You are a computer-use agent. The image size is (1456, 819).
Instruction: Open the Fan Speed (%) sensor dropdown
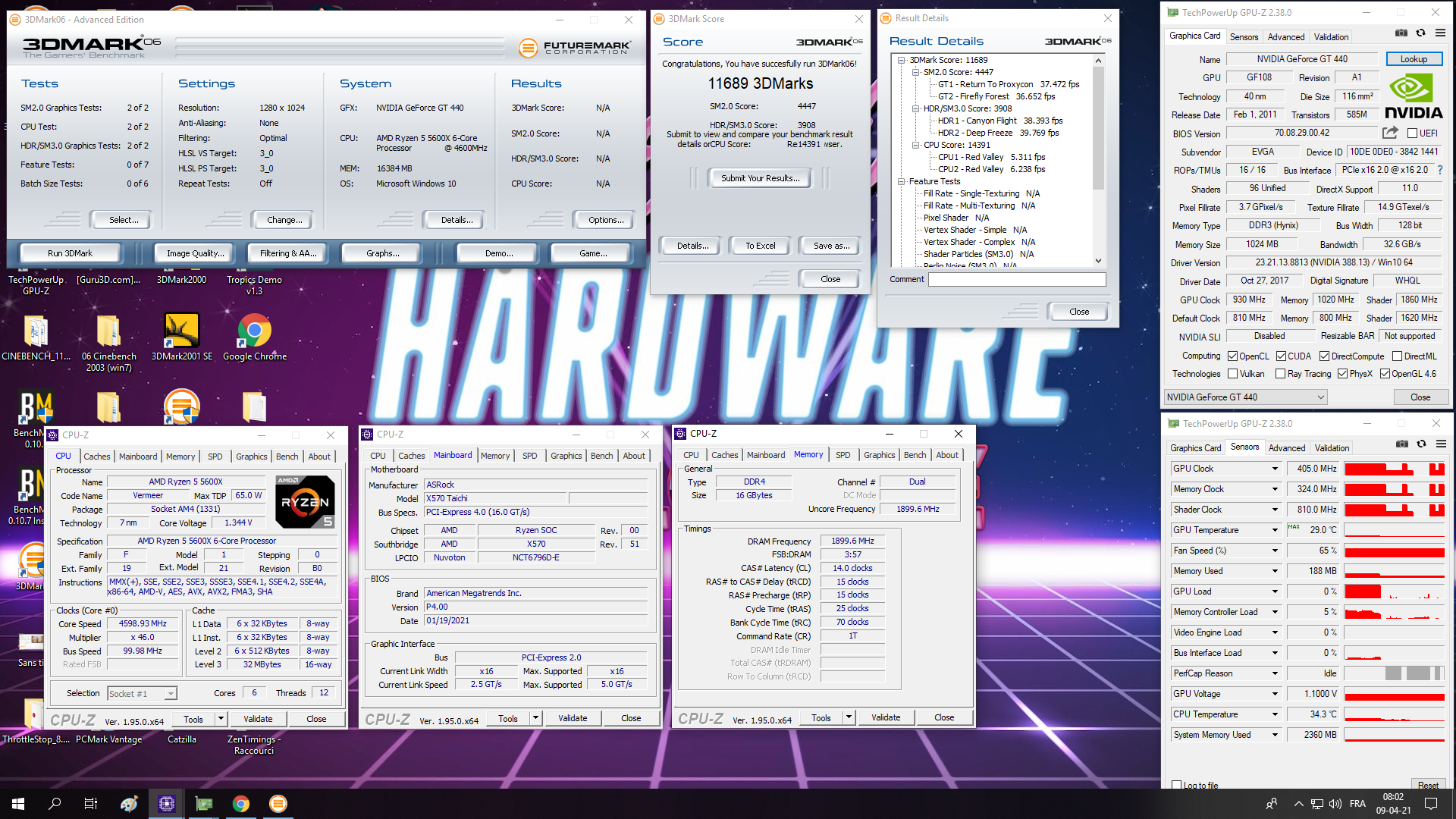(1275, 551)
